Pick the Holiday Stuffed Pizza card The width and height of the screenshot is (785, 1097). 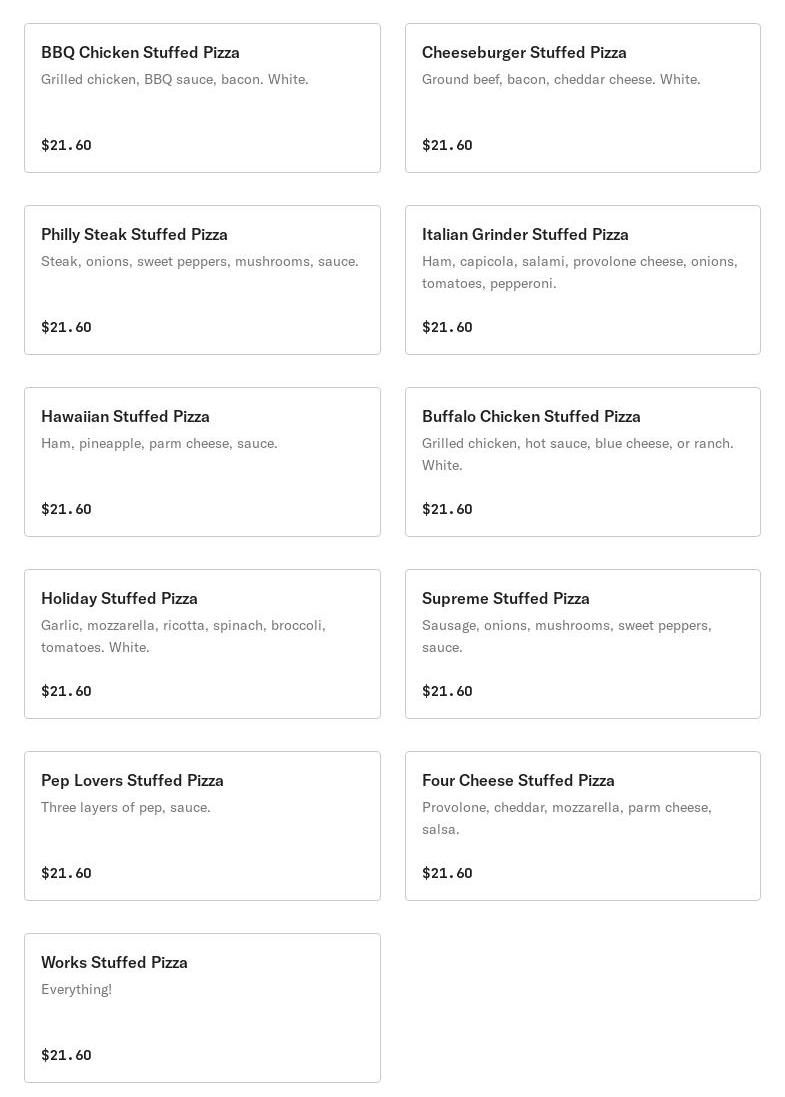202,644
